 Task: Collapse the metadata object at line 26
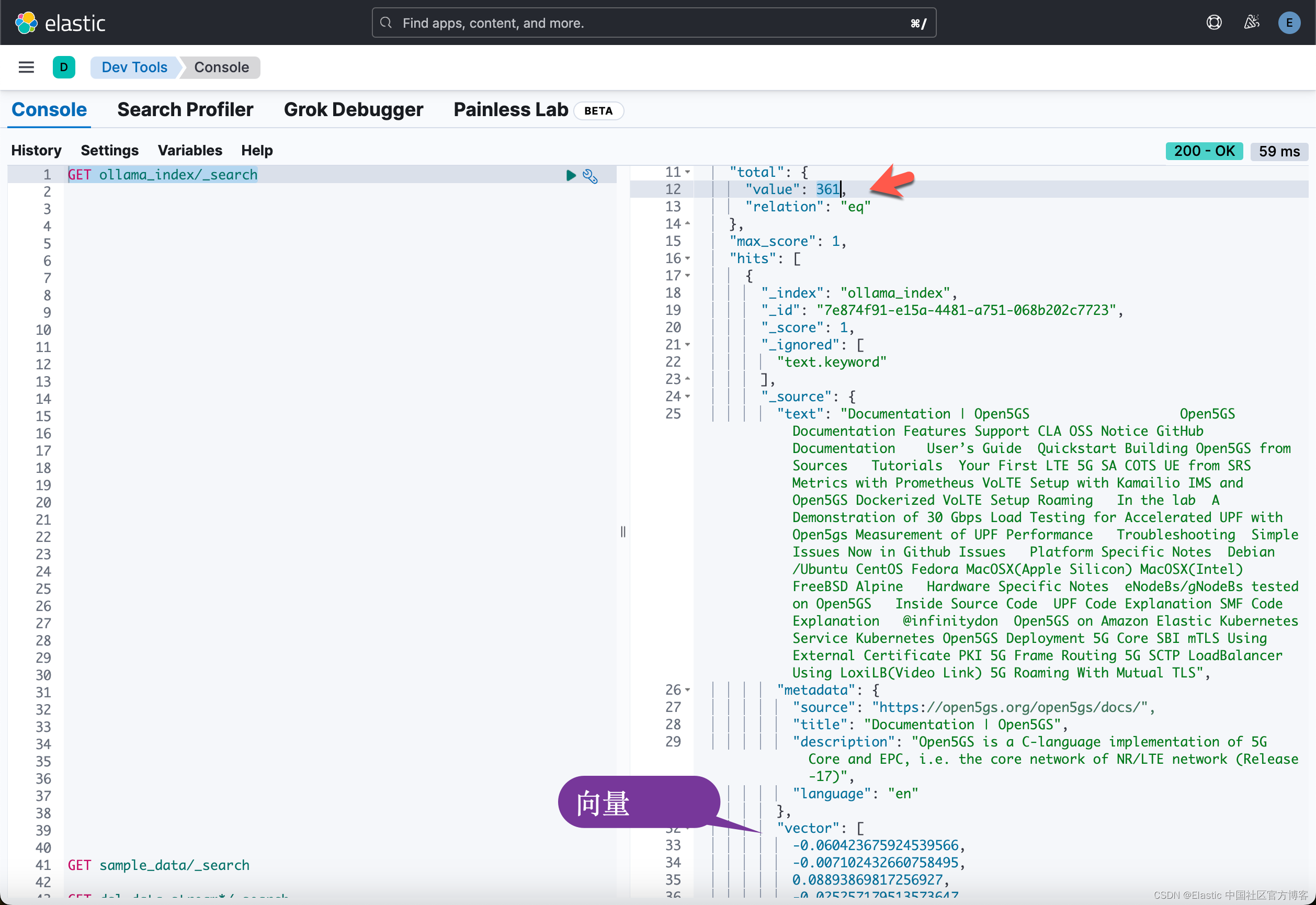[x=687, y=689]
